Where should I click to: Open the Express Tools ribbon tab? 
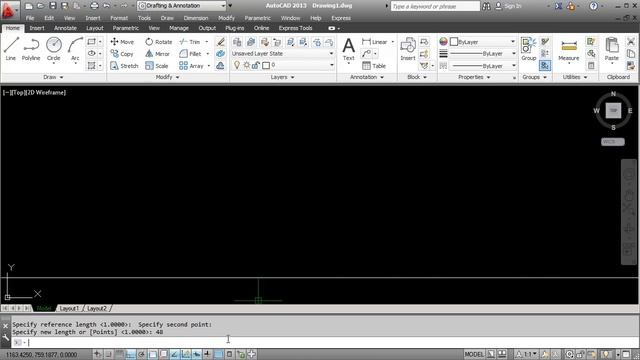[296, 28]
